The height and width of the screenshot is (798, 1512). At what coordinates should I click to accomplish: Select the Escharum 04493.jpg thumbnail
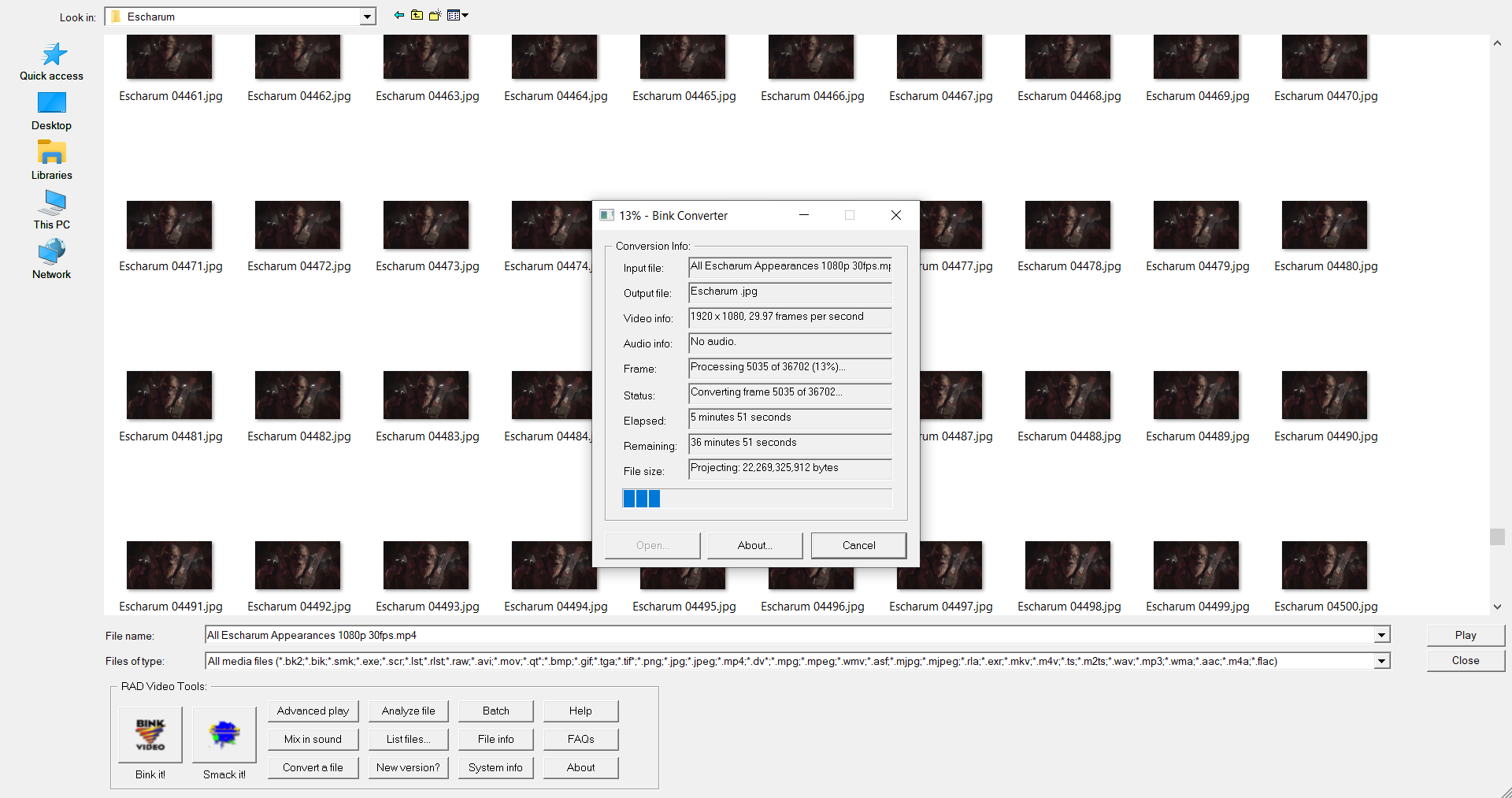(426, 566)
